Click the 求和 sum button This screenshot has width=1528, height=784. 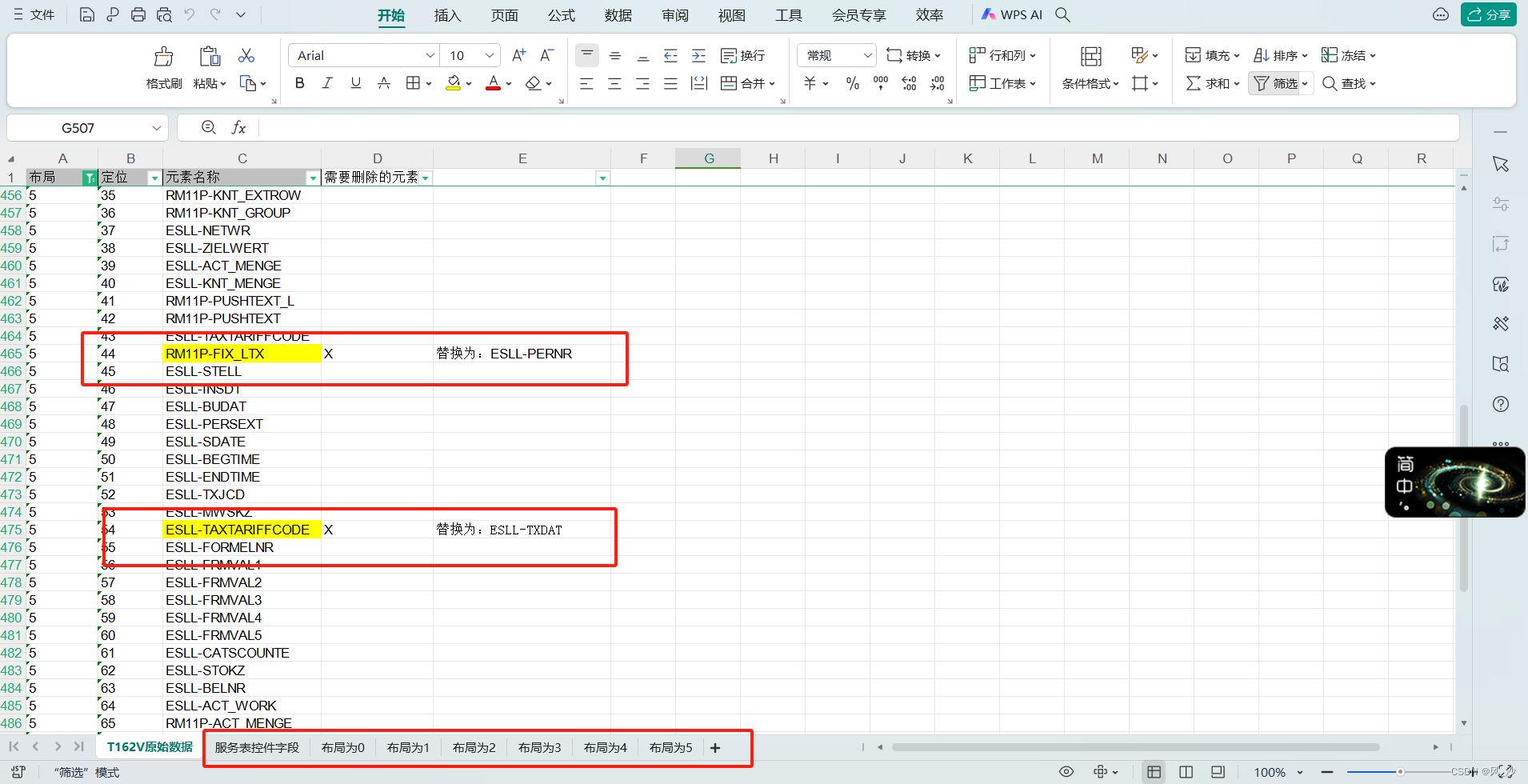tap(1212, 83)
